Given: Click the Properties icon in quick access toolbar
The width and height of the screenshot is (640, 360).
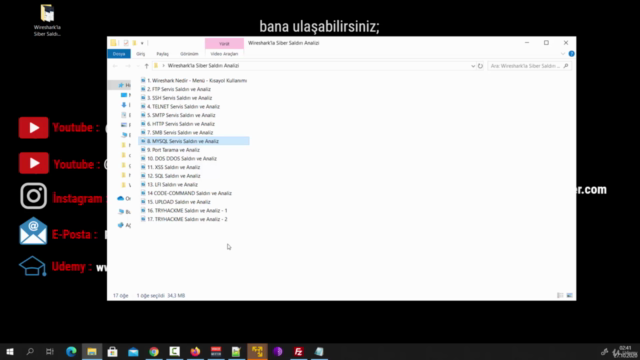Looking at the screenshot, I should point(126,43).
